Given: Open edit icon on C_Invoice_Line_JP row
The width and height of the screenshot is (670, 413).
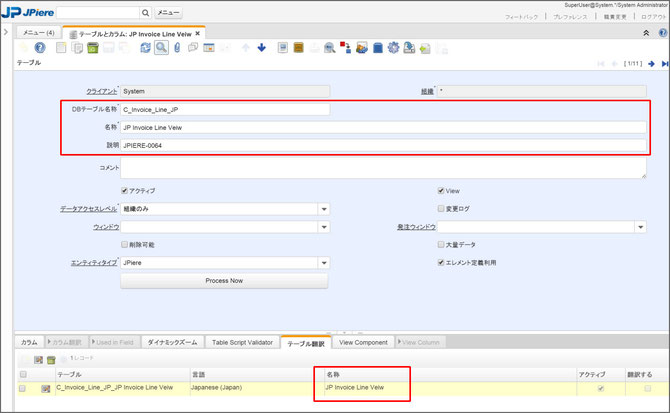Looking at the screenshot, I should coord(45,389).
